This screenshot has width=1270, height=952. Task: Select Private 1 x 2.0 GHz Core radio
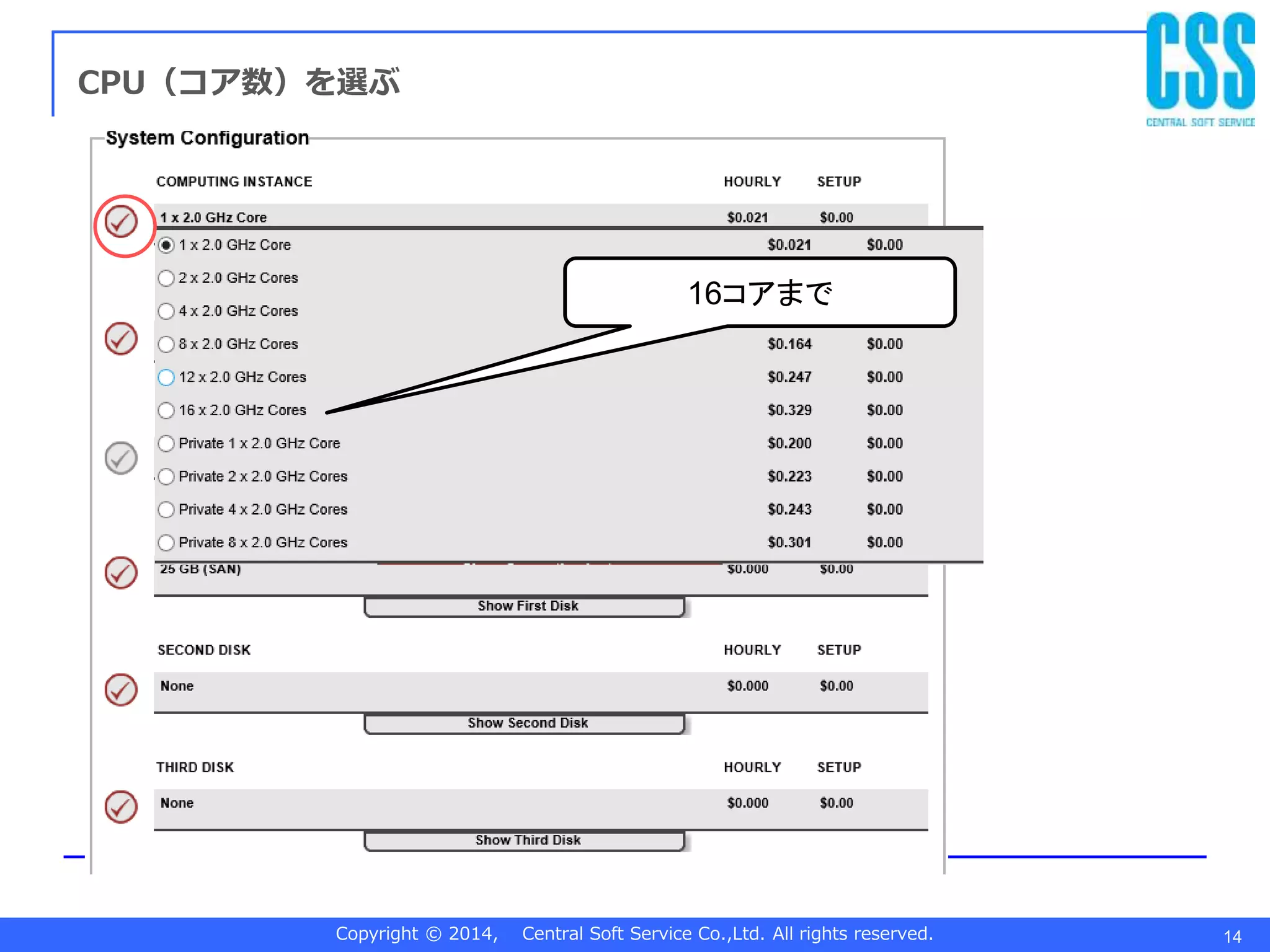point(166,443)
